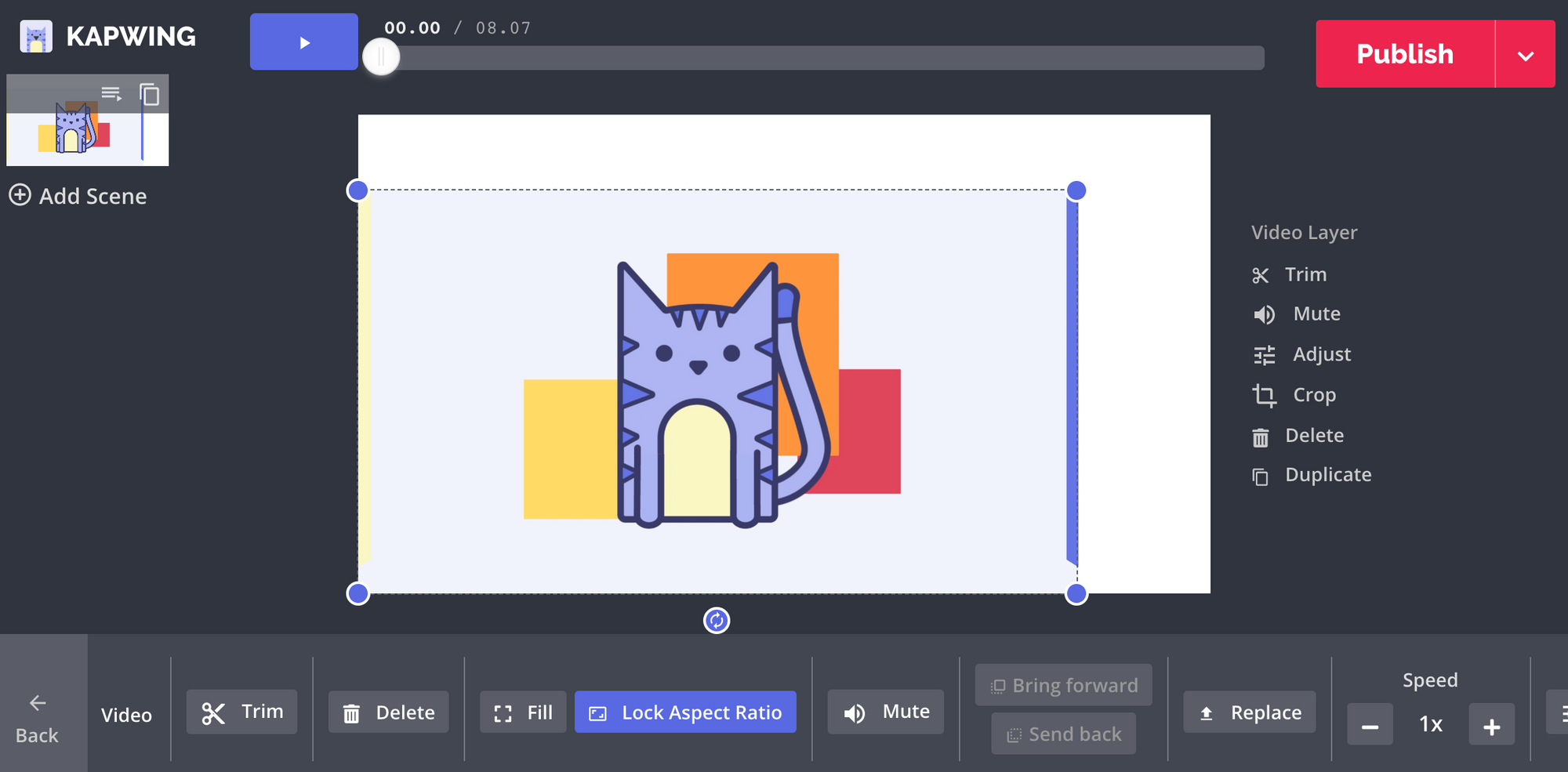Toggle Fill mode for the video
This screenshot has height=772, width=1568.
(523, 712)
